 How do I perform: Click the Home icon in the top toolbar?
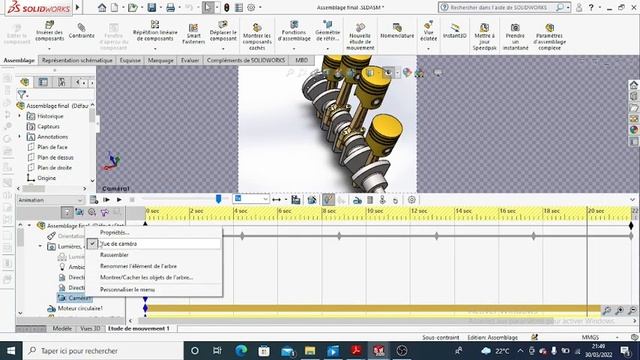point(102,7)
